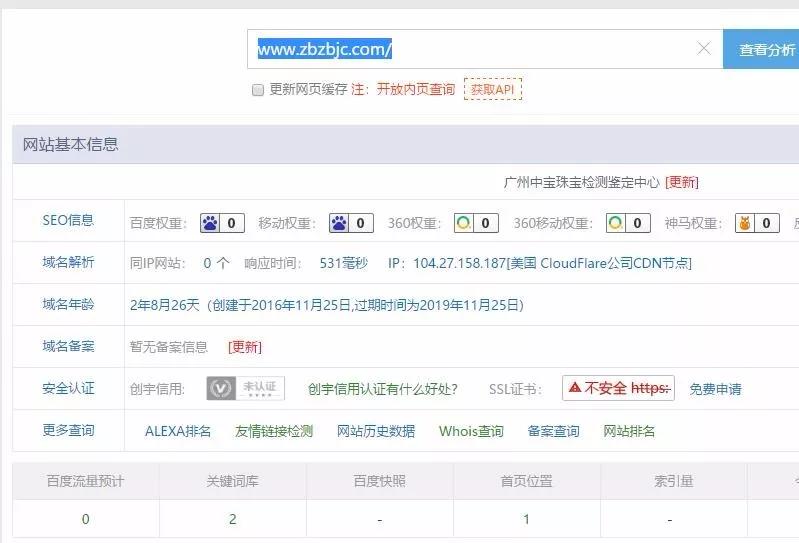Open the 域名解析 row label
Viewport: 799px width, 543px height.
tap(68, 262)
